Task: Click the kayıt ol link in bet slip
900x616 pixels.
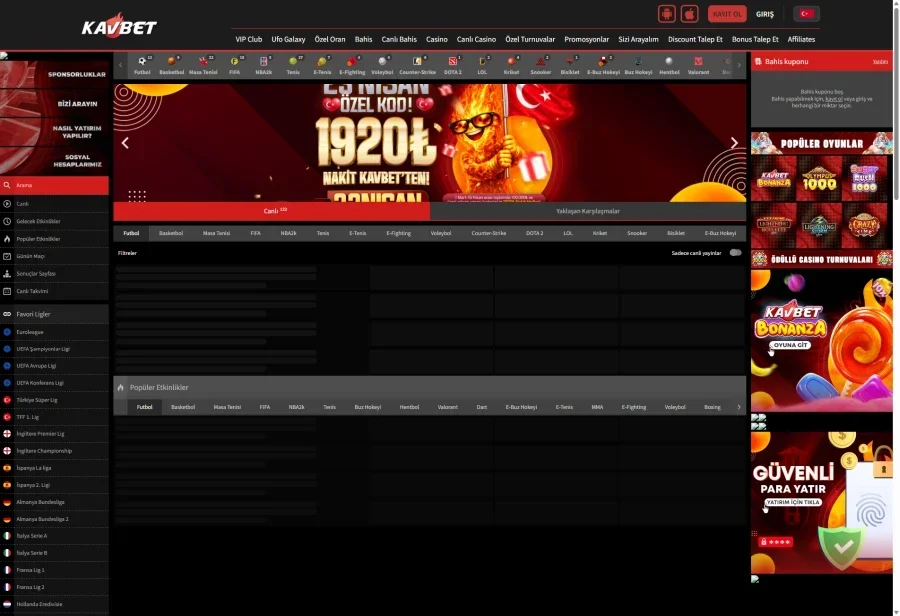Action: tap(834, 99)
